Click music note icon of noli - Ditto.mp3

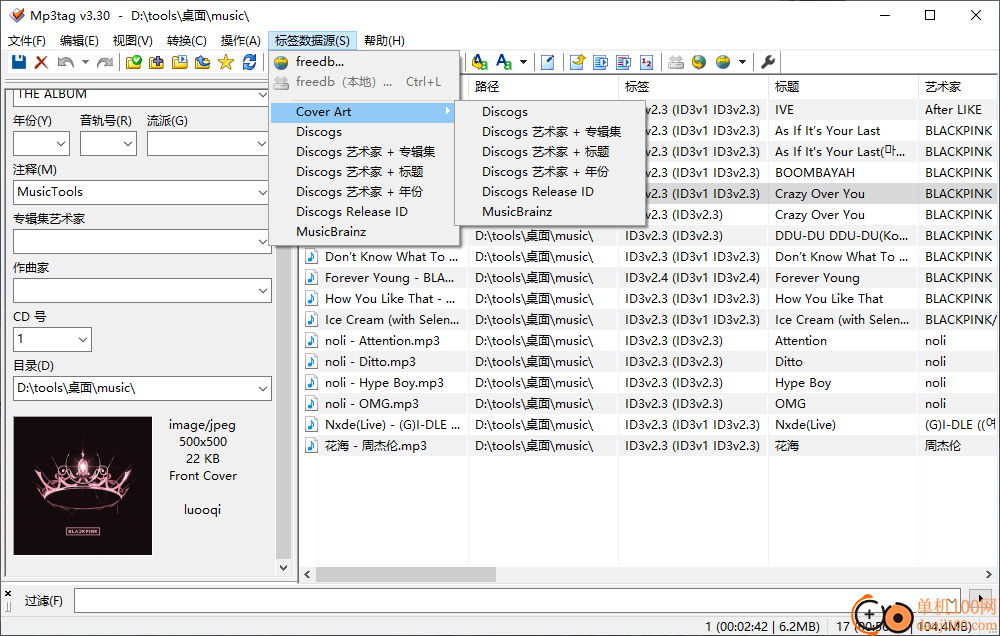point(311,361)
